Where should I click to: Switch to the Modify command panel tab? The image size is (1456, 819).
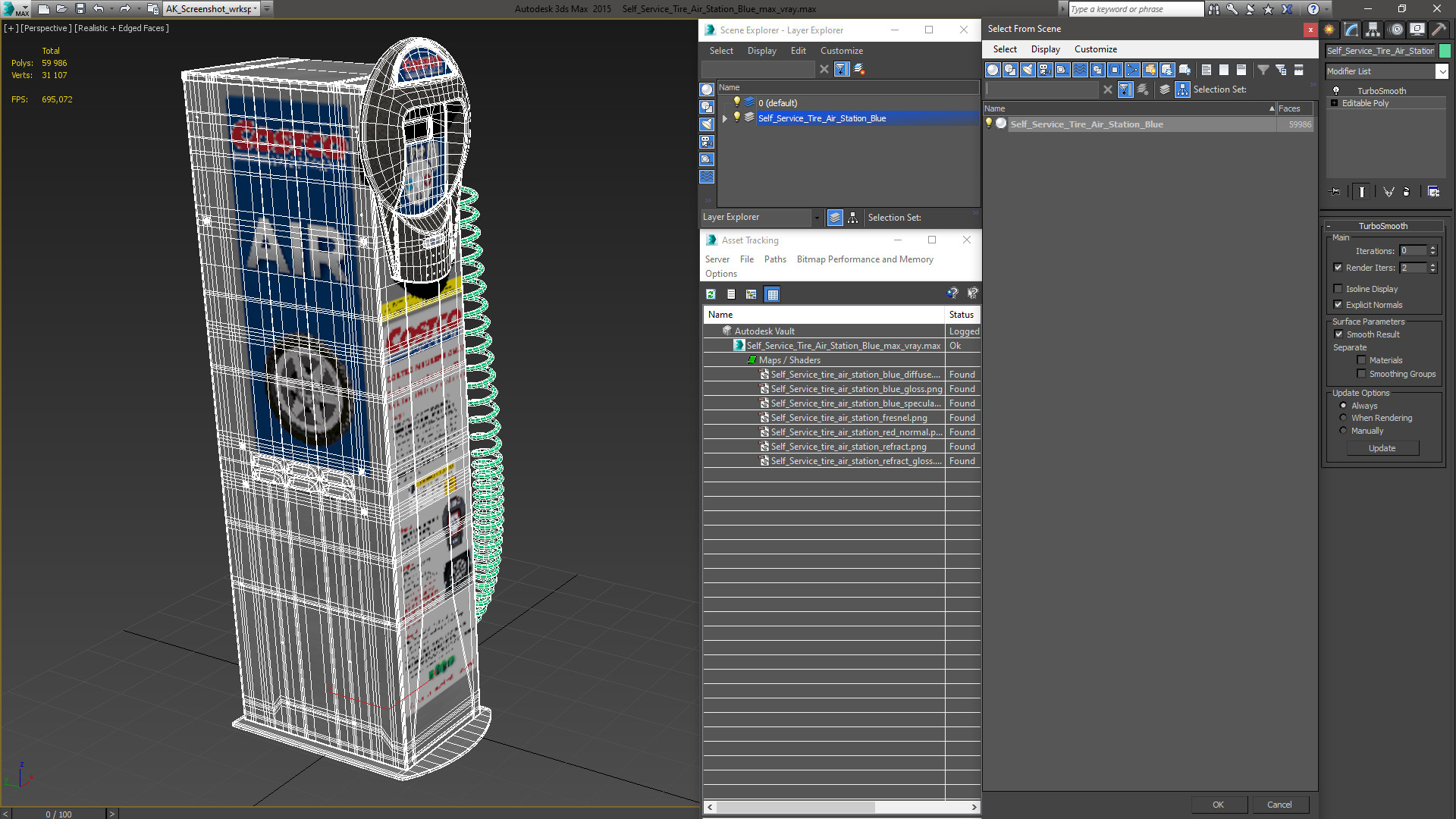coord(1351,30)
